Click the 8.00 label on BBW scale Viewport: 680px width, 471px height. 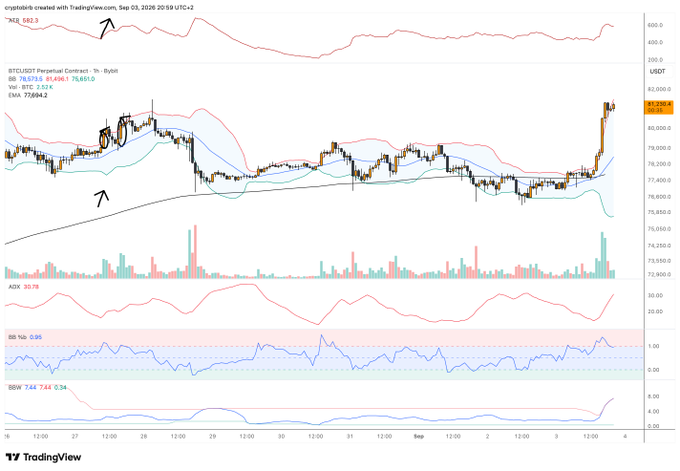(654, 396)
